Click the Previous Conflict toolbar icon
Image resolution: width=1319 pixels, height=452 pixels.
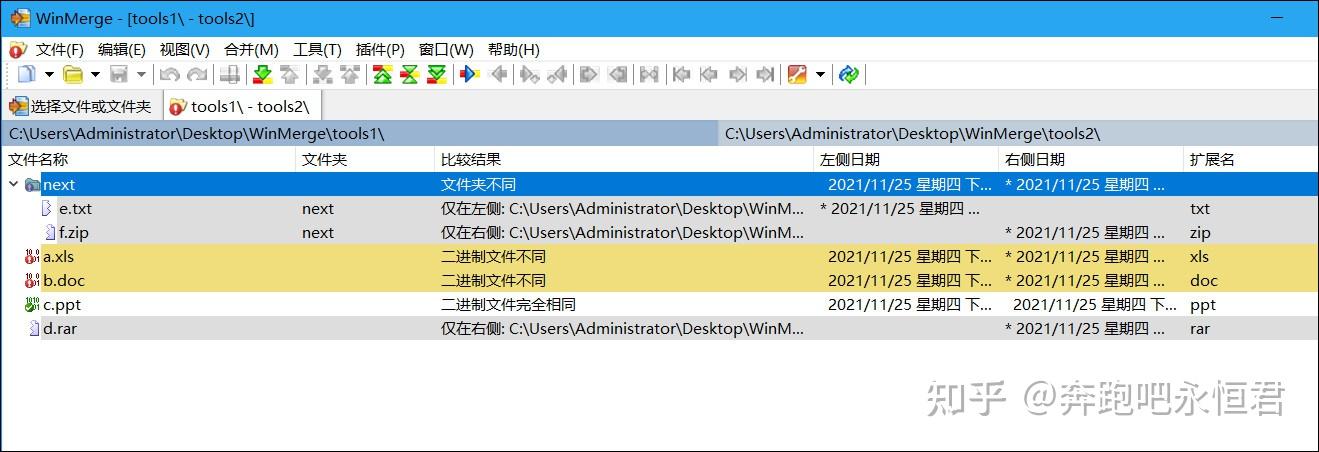[350, 74]
